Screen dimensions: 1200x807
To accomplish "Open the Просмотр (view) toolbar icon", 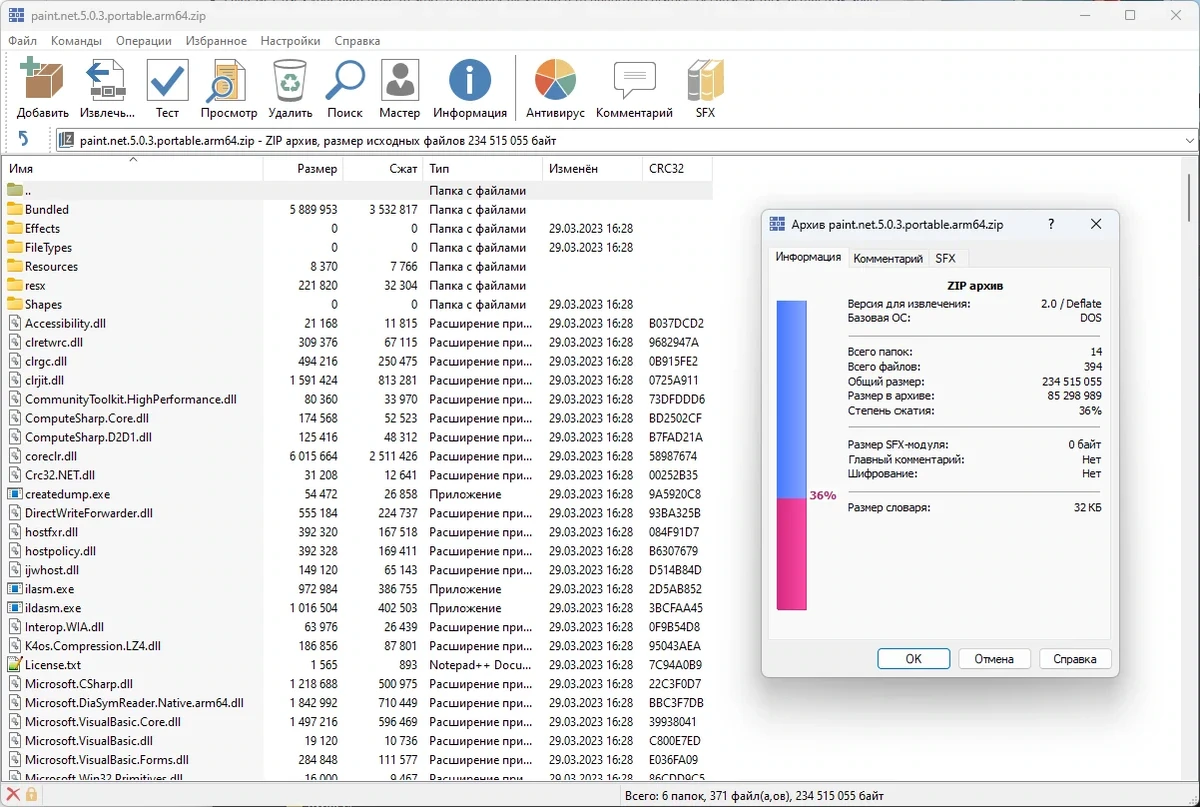I will coord(228,80).
